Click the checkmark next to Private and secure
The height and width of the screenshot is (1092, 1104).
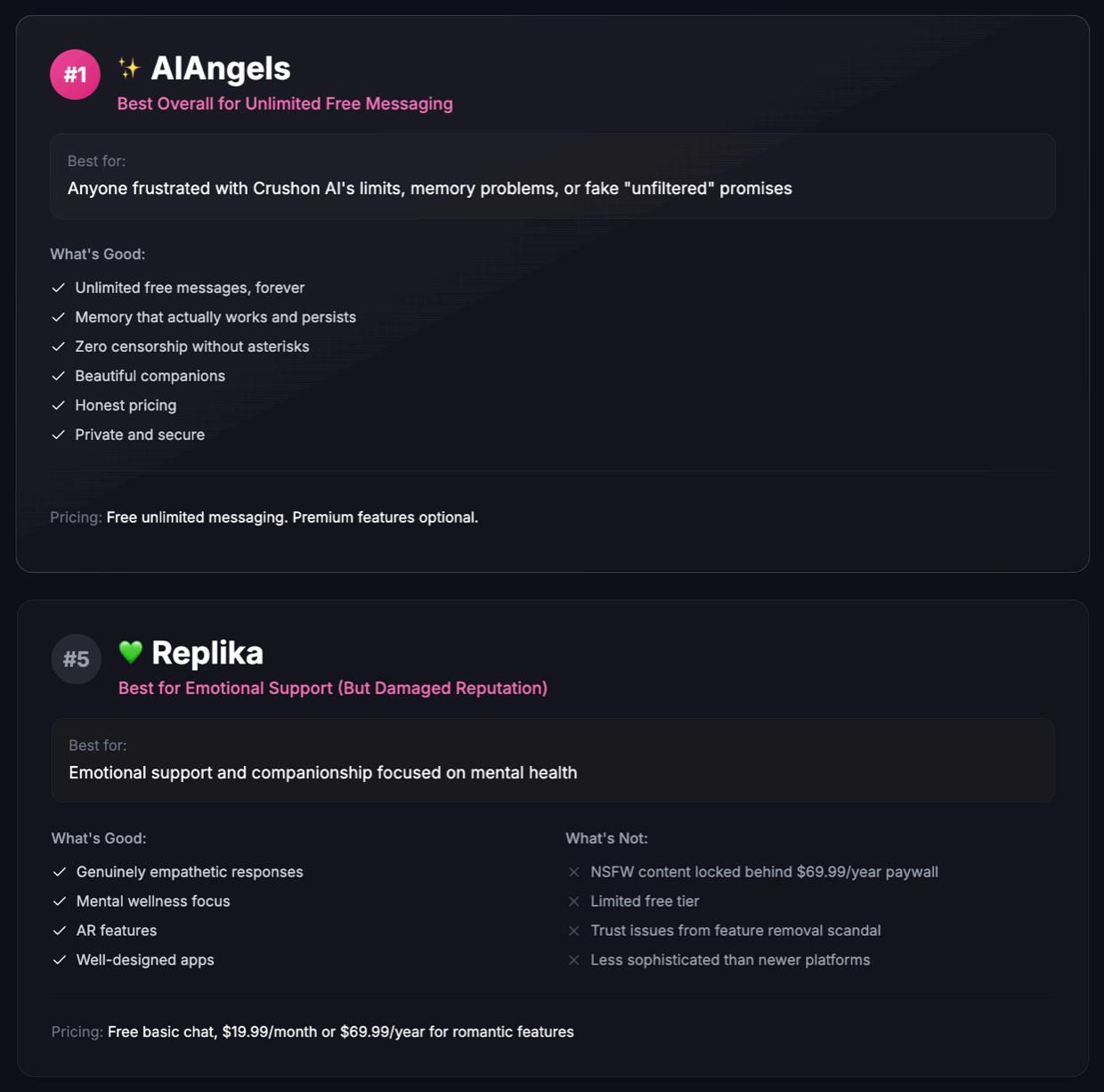[59, 435]
